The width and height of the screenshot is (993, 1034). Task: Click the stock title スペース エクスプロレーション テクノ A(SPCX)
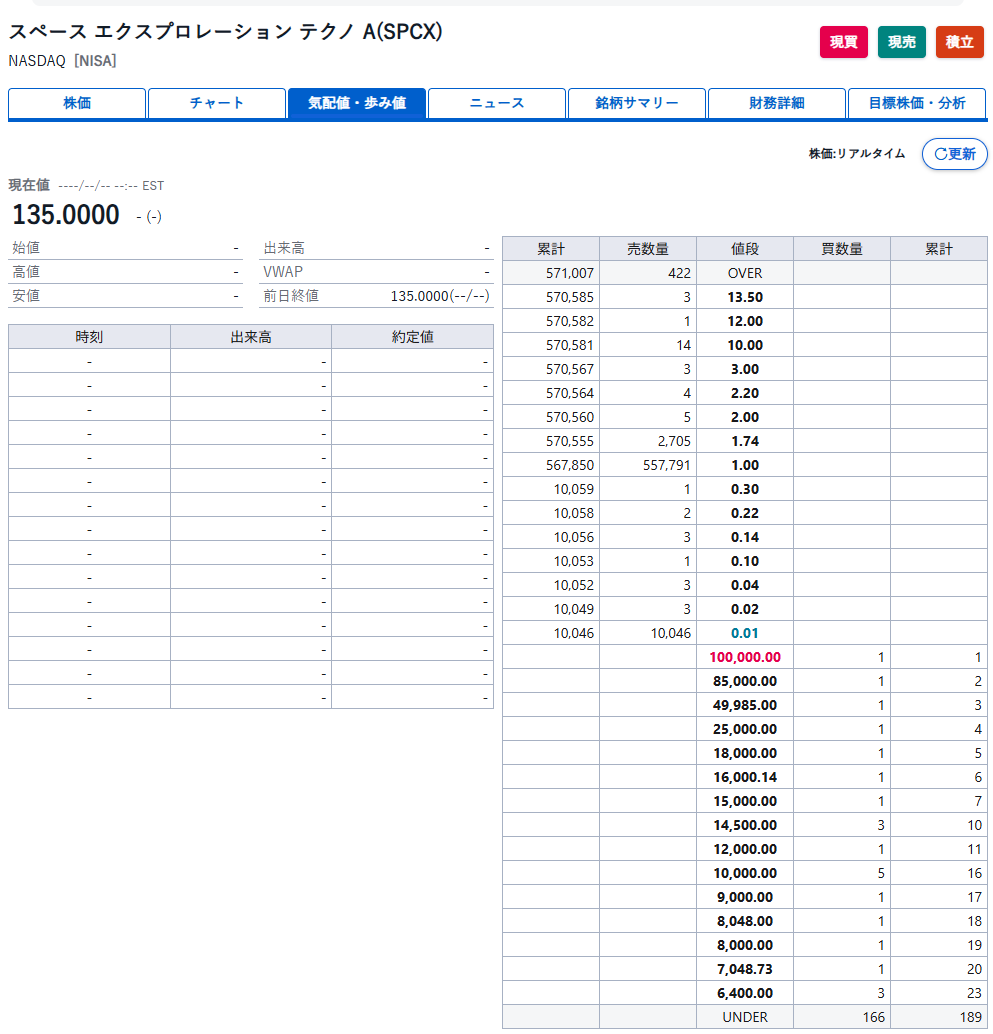(x=226, y=31)
